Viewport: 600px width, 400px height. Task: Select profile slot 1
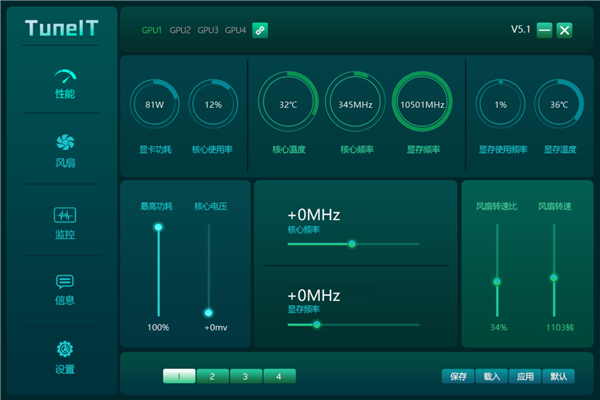179,376
